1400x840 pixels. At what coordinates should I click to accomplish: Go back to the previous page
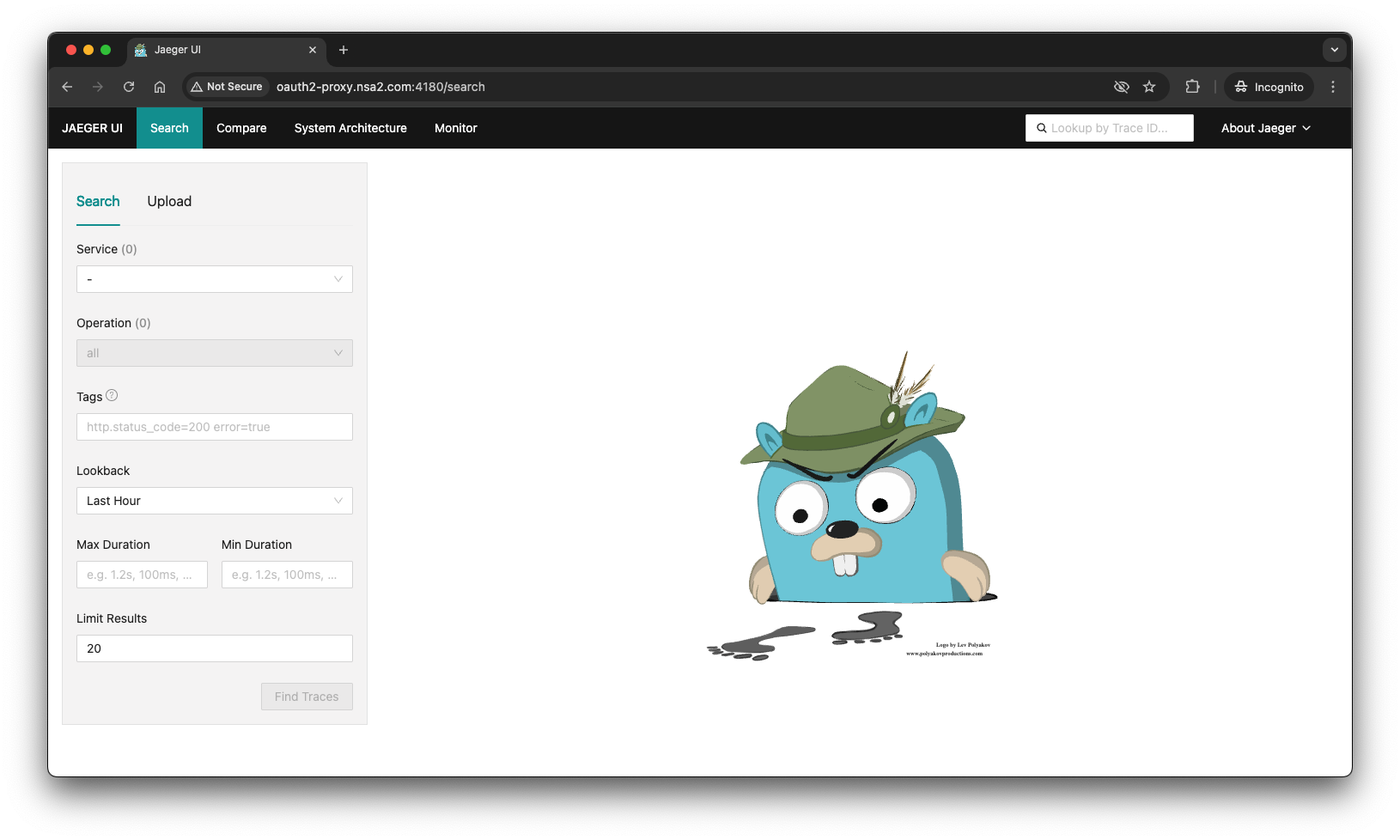pos(67,87)
